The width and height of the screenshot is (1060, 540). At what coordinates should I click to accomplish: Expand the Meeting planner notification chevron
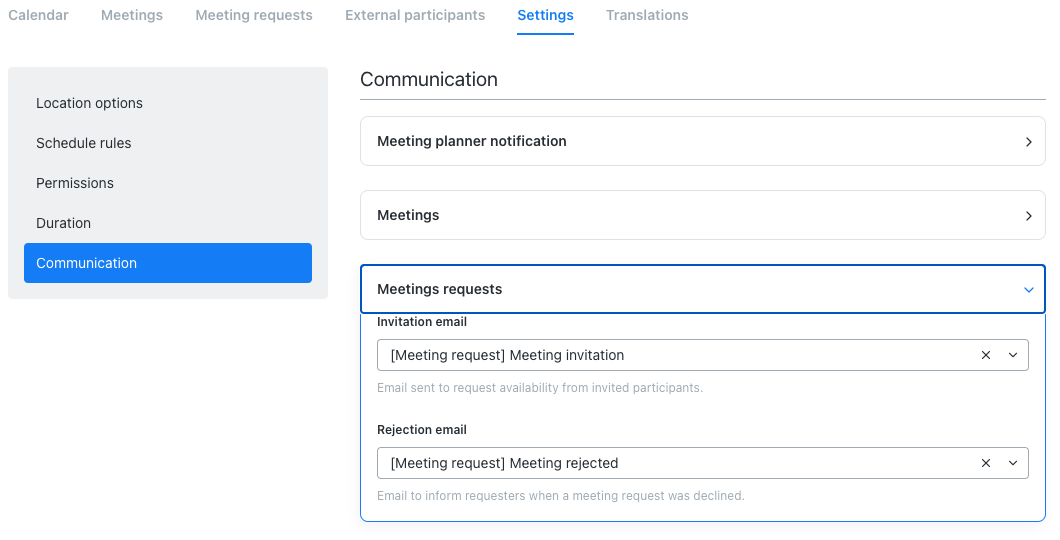click(x=1028, y=142)
